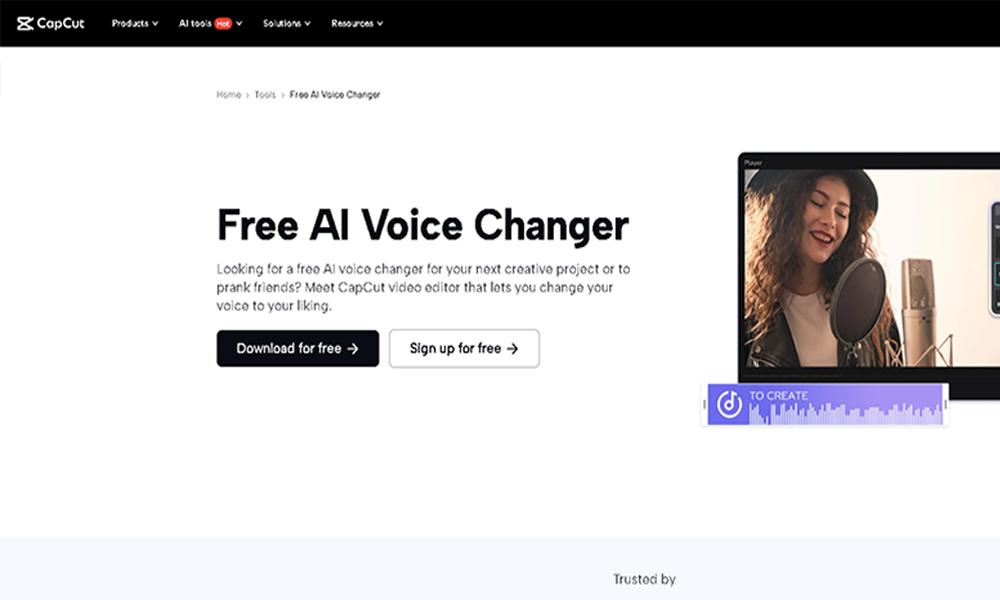Viewport: 1000px width, 600px height.
Task: Click the TO CREATE audio waveform track
Action: click(x=825, y=404)
